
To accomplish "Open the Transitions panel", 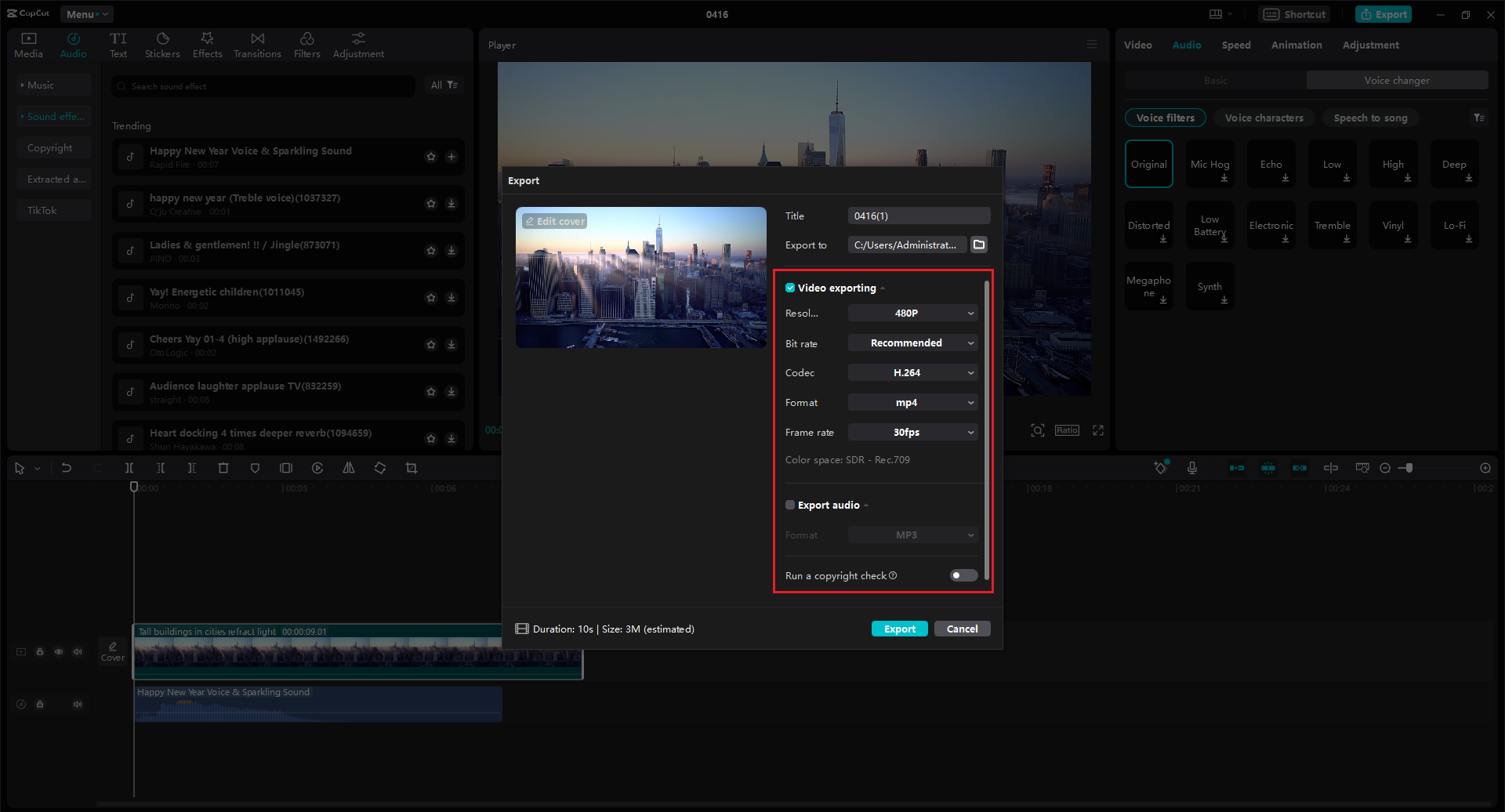I will pyautogui.click(x=257, y=44).
